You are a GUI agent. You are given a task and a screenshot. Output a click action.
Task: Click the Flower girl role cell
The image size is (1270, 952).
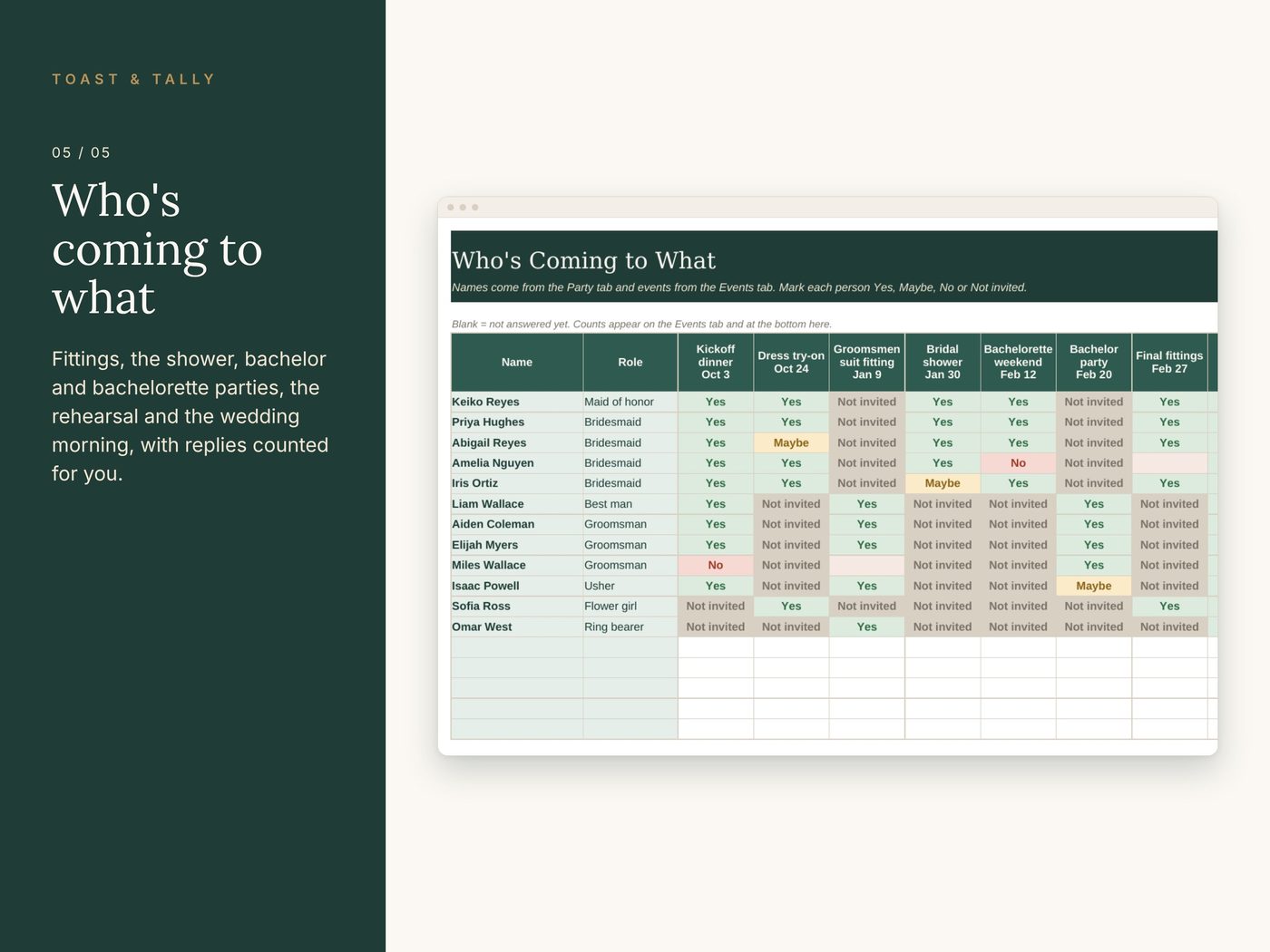tap(630, 606)
